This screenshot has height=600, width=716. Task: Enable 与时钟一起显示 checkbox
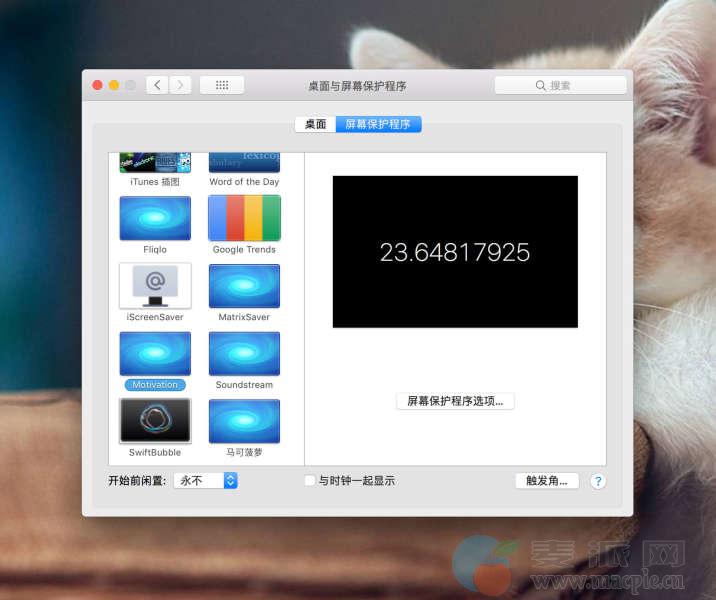(310, 480)
